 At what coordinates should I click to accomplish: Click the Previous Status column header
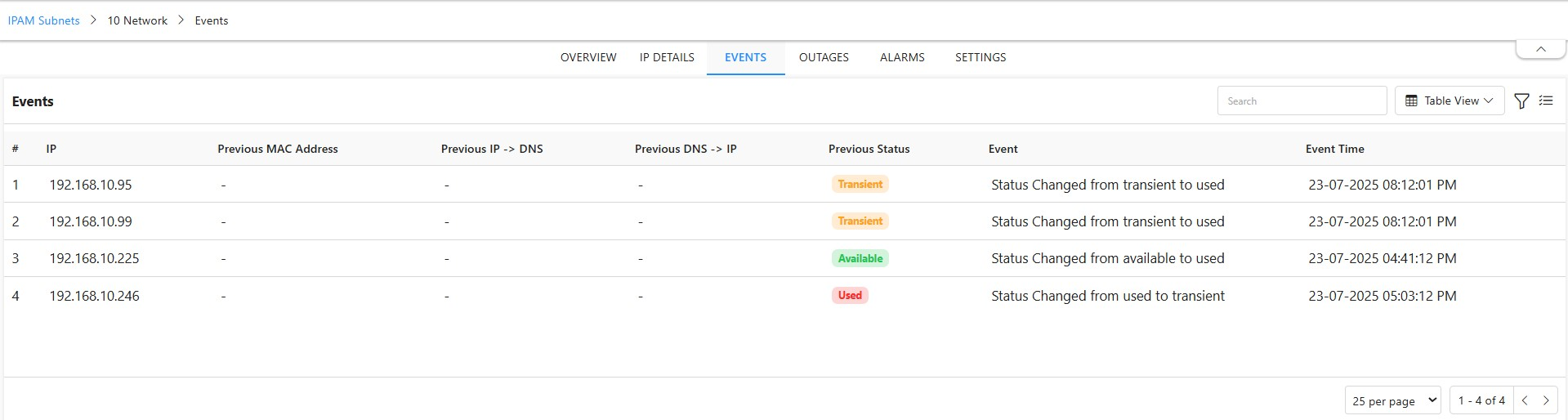coord(869,149)
